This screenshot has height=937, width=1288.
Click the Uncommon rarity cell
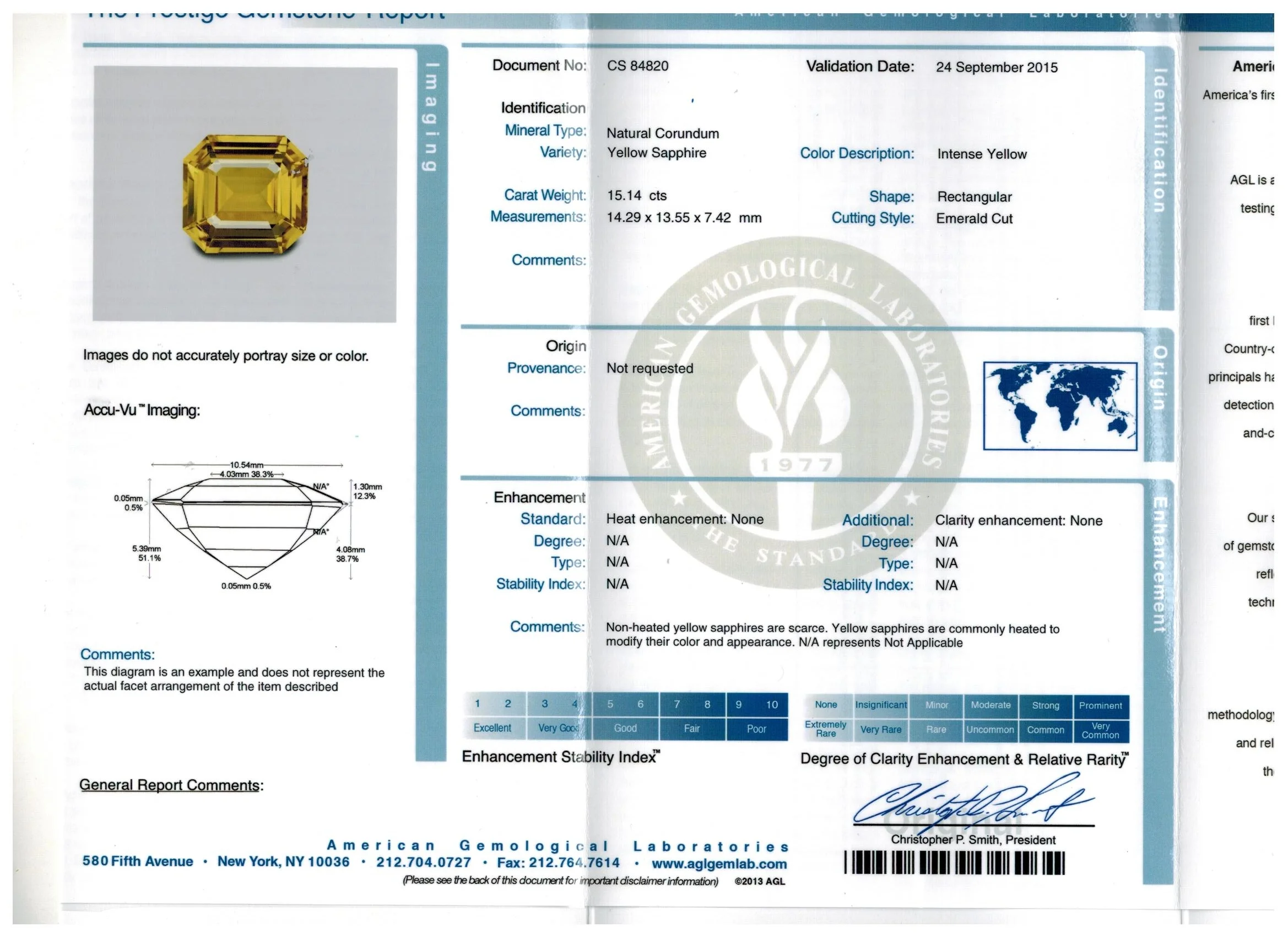point(991,731)
